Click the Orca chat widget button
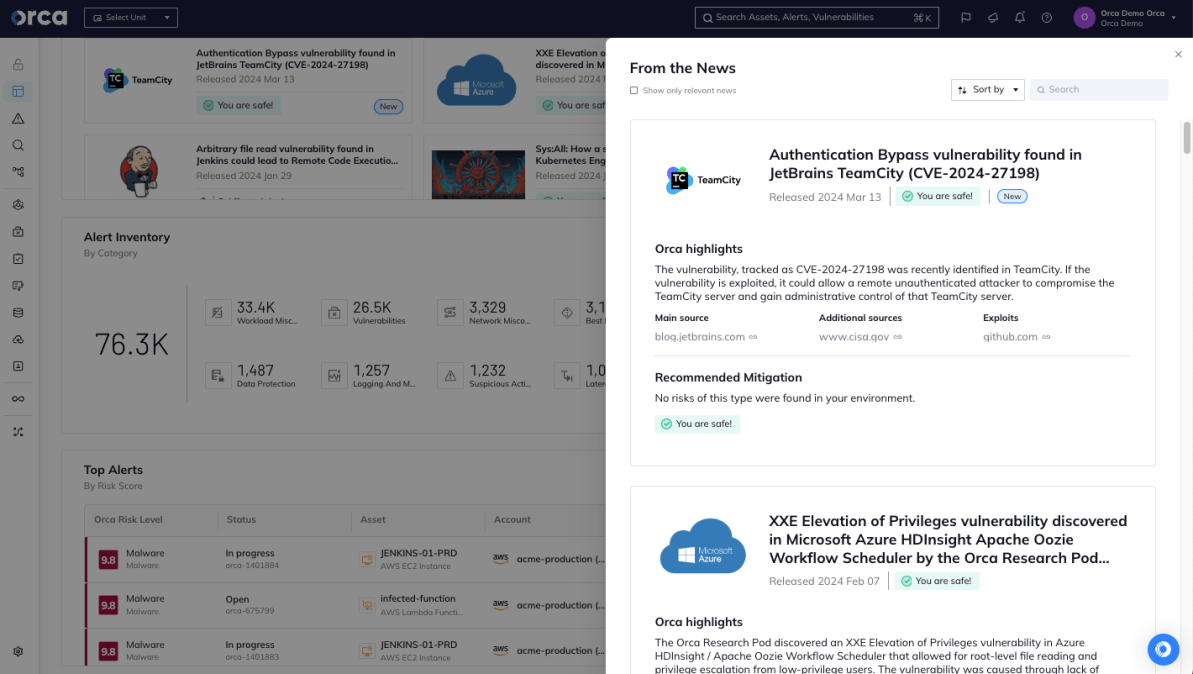 [x=1163, y=649]
